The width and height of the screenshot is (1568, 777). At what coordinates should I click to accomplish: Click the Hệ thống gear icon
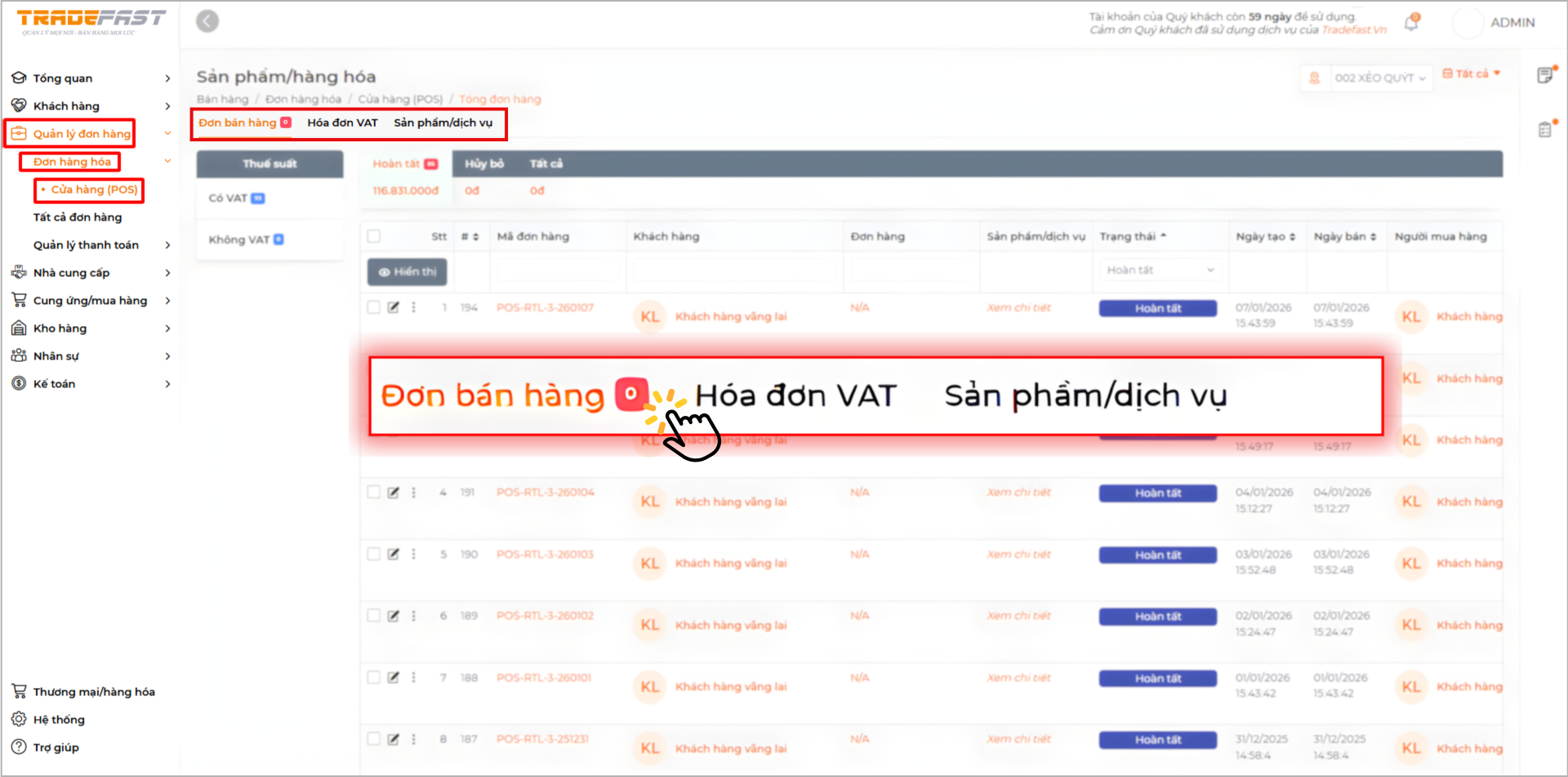pyautogui.click(x=19, y=720)
